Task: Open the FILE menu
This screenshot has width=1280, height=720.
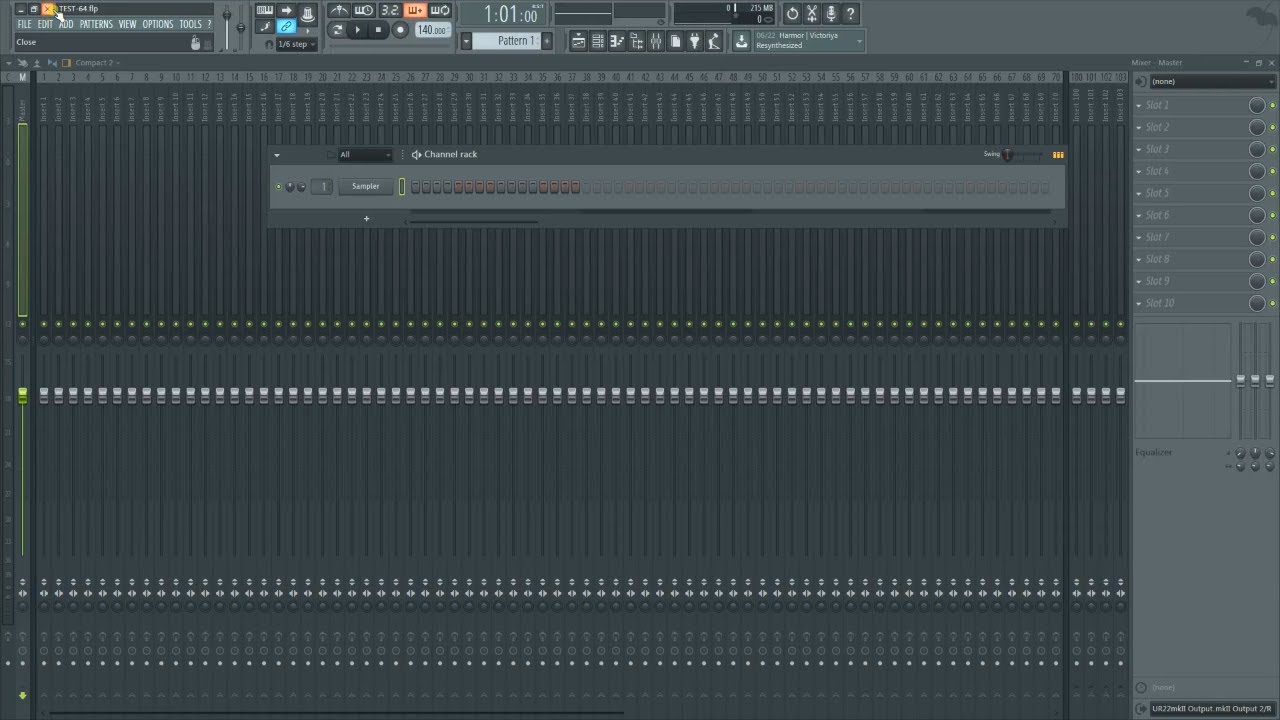Action: [x=24, y=24]
